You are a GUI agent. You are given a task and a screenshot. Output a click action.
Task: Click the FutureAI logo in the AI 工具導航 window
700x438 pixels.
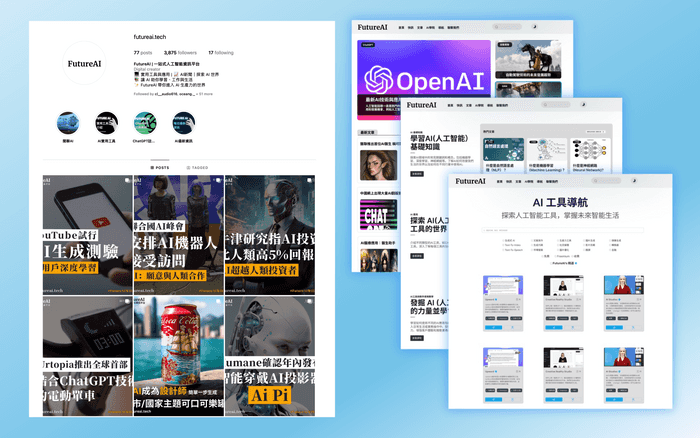pos(470,181)
